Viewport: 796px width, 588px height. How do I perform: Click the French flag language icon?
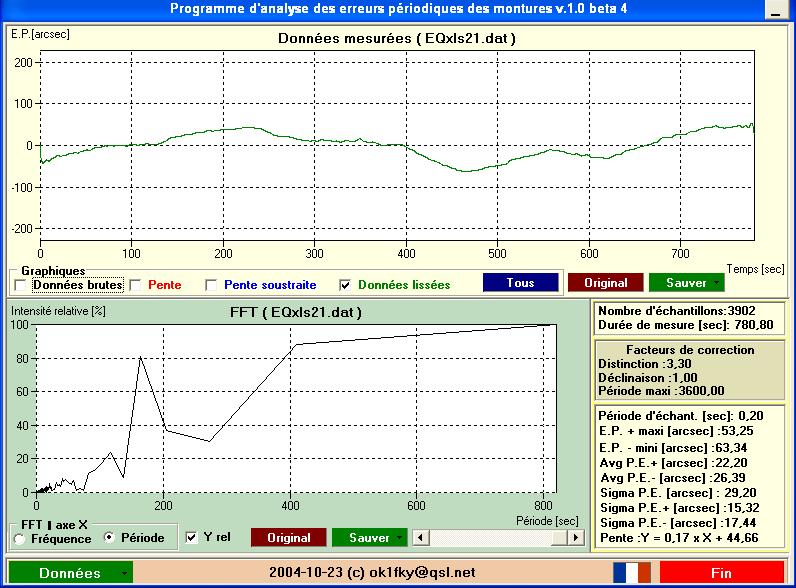[x=632, y=573]
